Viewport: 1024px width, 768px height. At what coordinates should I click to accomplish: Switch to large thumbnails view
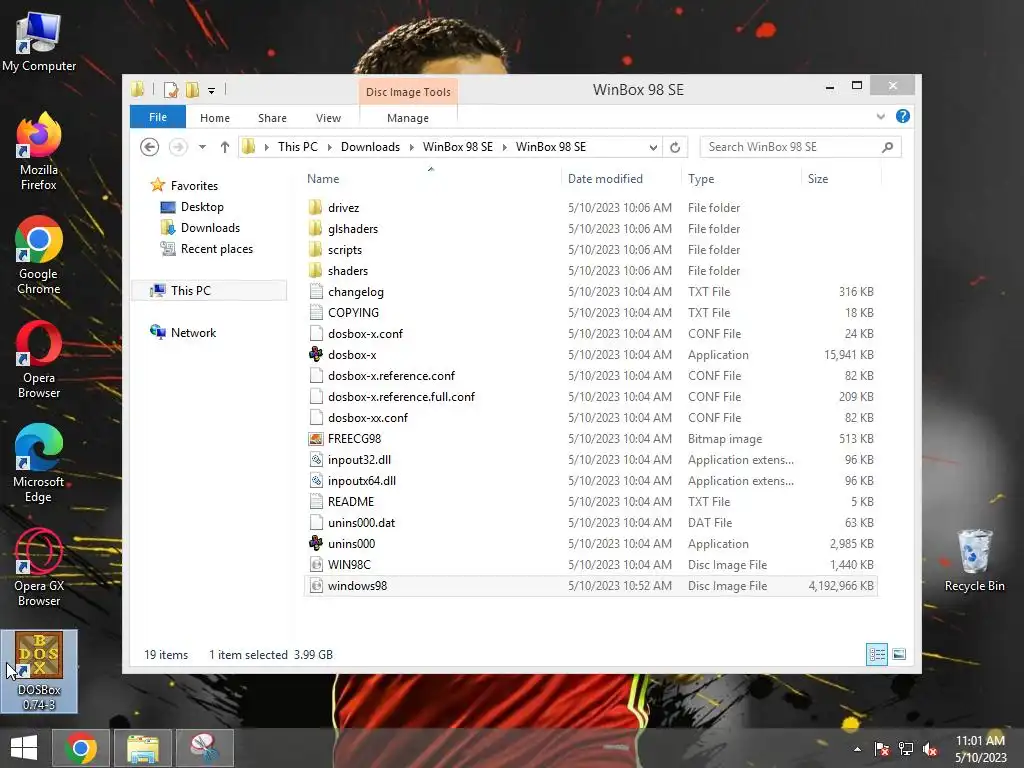pos(899,654)
